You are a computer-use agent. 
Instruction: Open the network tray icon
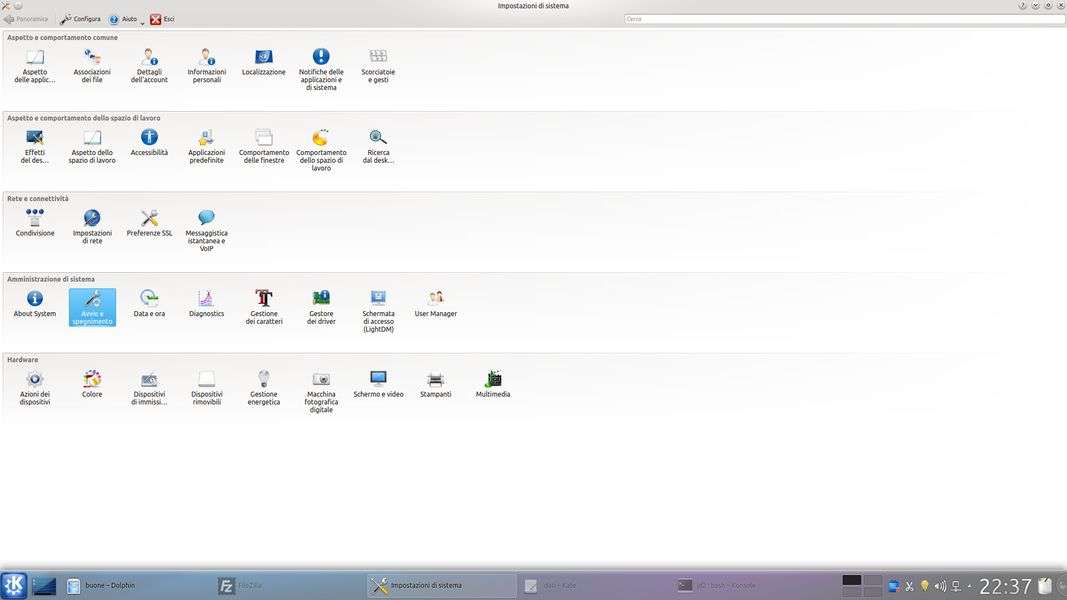956,586
